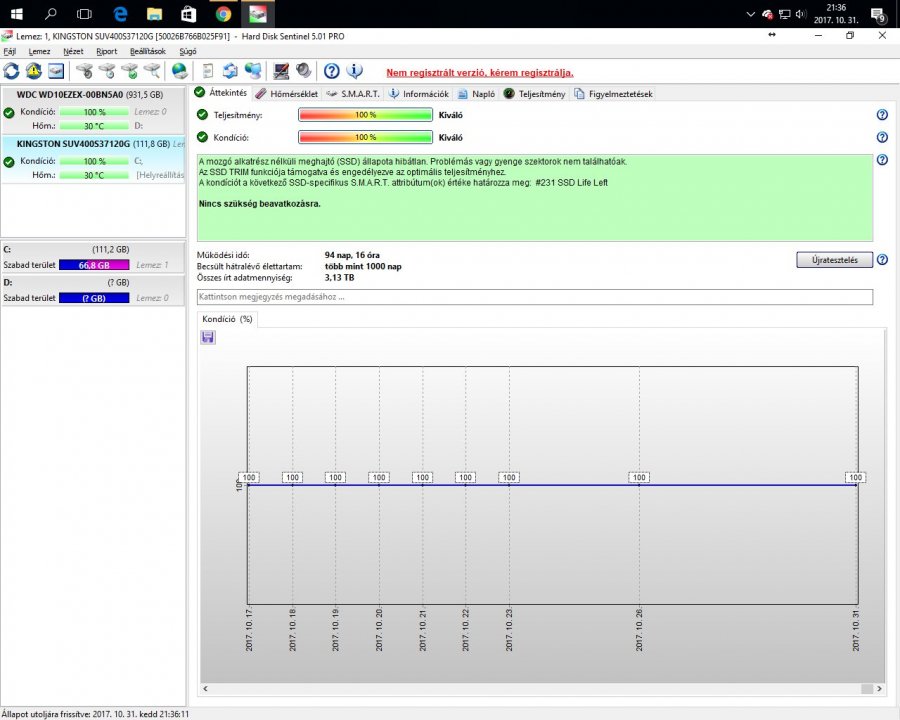The image size is (900, 720).
Task: Click the networked monitors with globe icon
Action: (x=253, y=71)
